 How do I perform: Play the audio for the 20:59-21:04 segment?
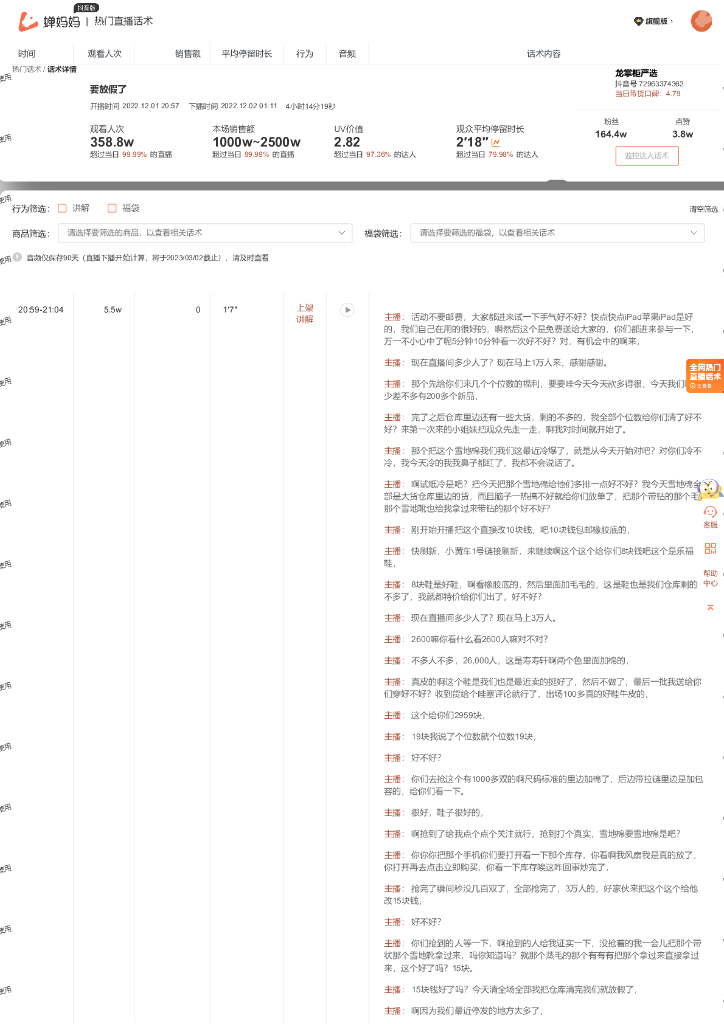347,310
